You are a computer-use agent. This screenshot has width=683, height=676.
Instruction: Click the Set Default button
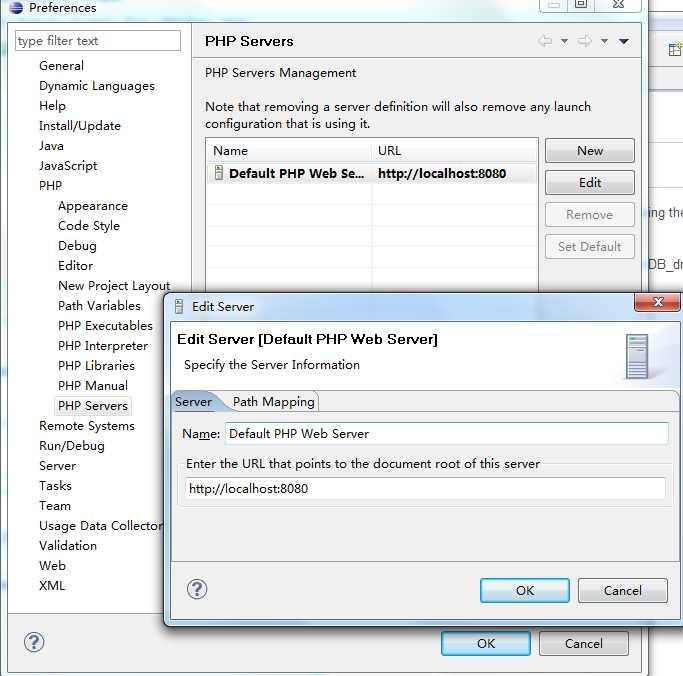coord(590,247)
